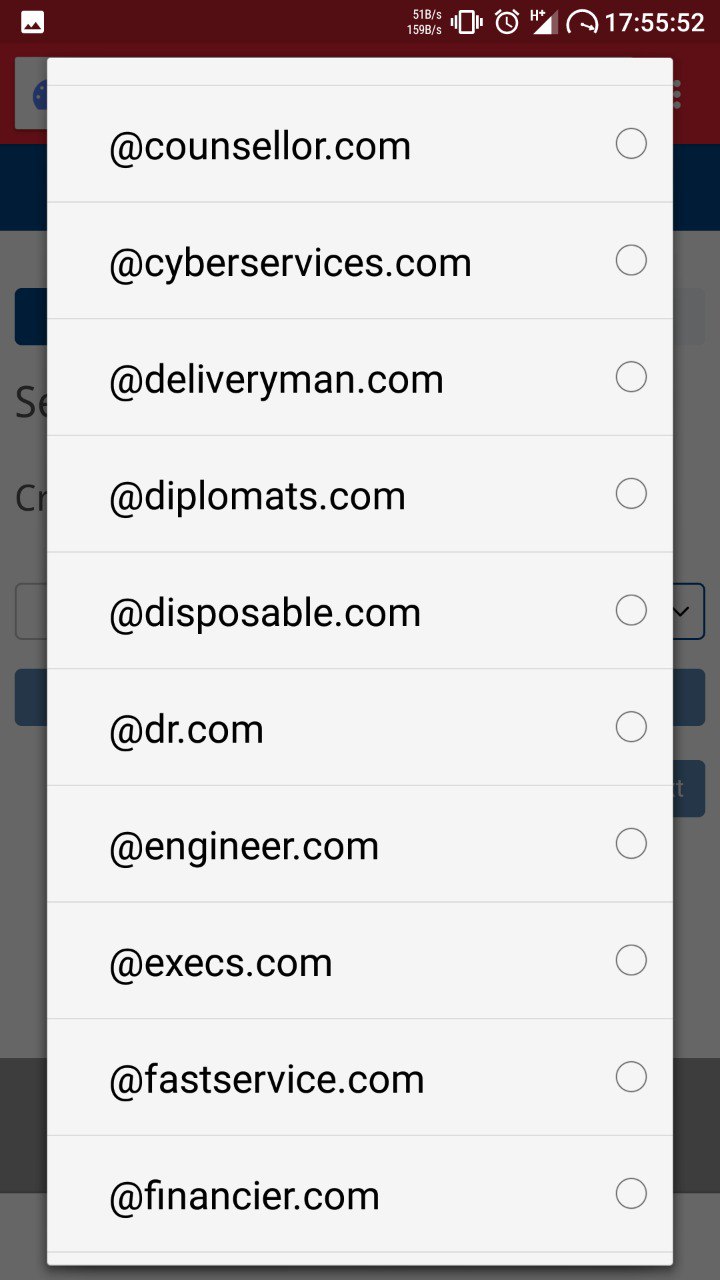Pick @execs.com radio button
The width and height of the screenshot is (720, 1280).
coord(631,960)
